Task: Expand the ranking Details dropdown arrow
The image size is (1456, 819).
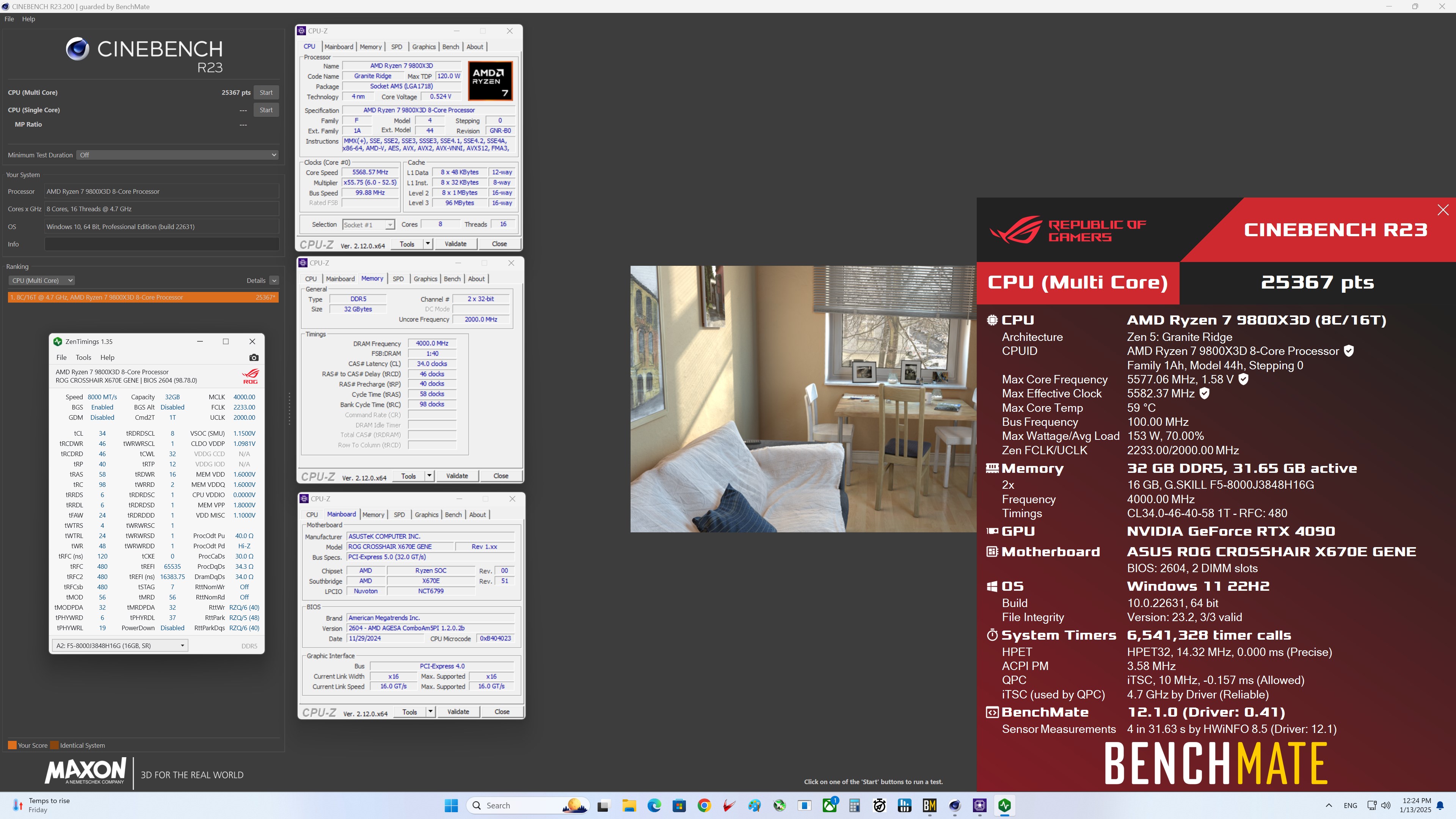Action: coord(274,280)
